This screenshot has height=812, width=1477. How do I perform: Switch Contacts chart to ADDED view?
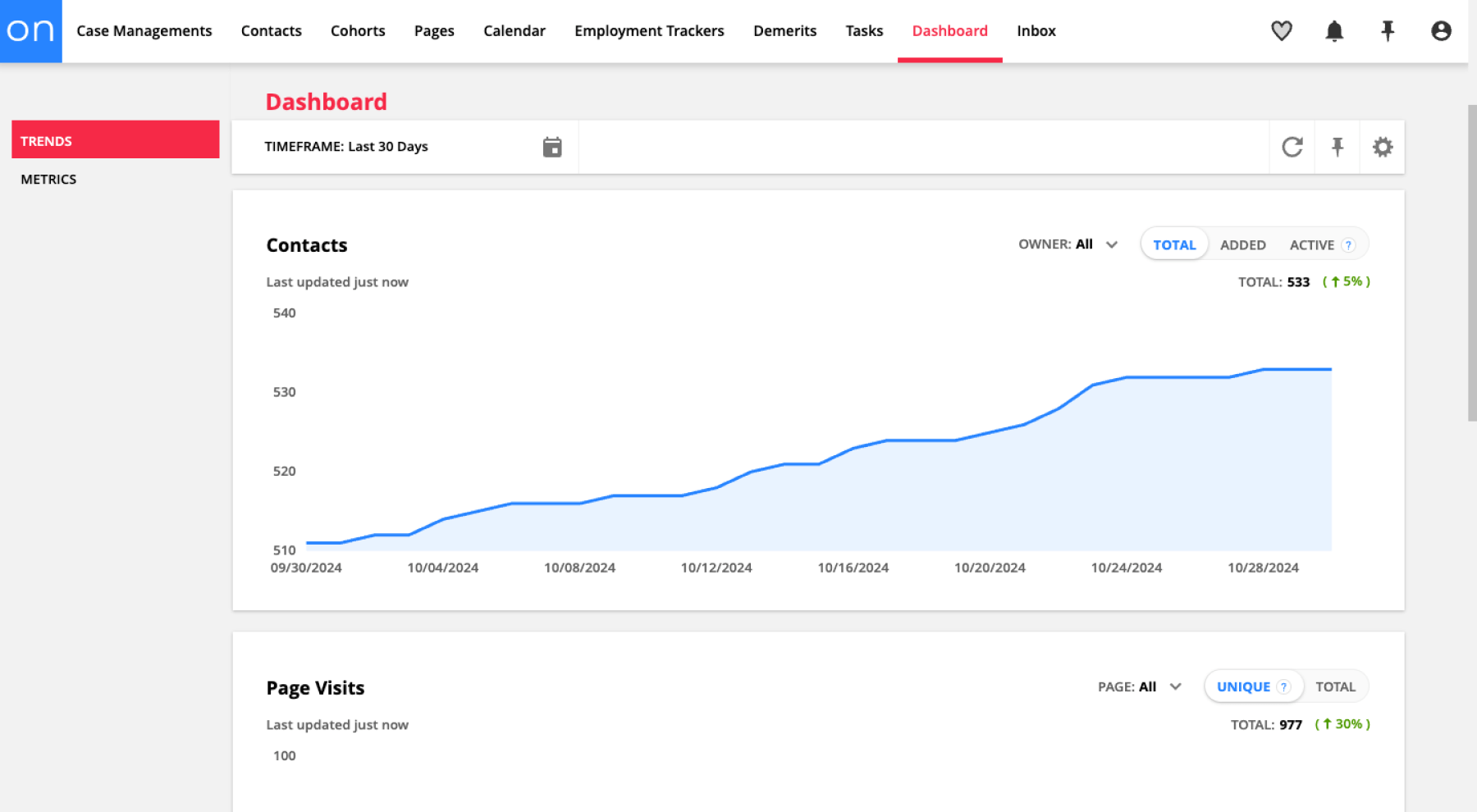click(x=1242, y=244)
